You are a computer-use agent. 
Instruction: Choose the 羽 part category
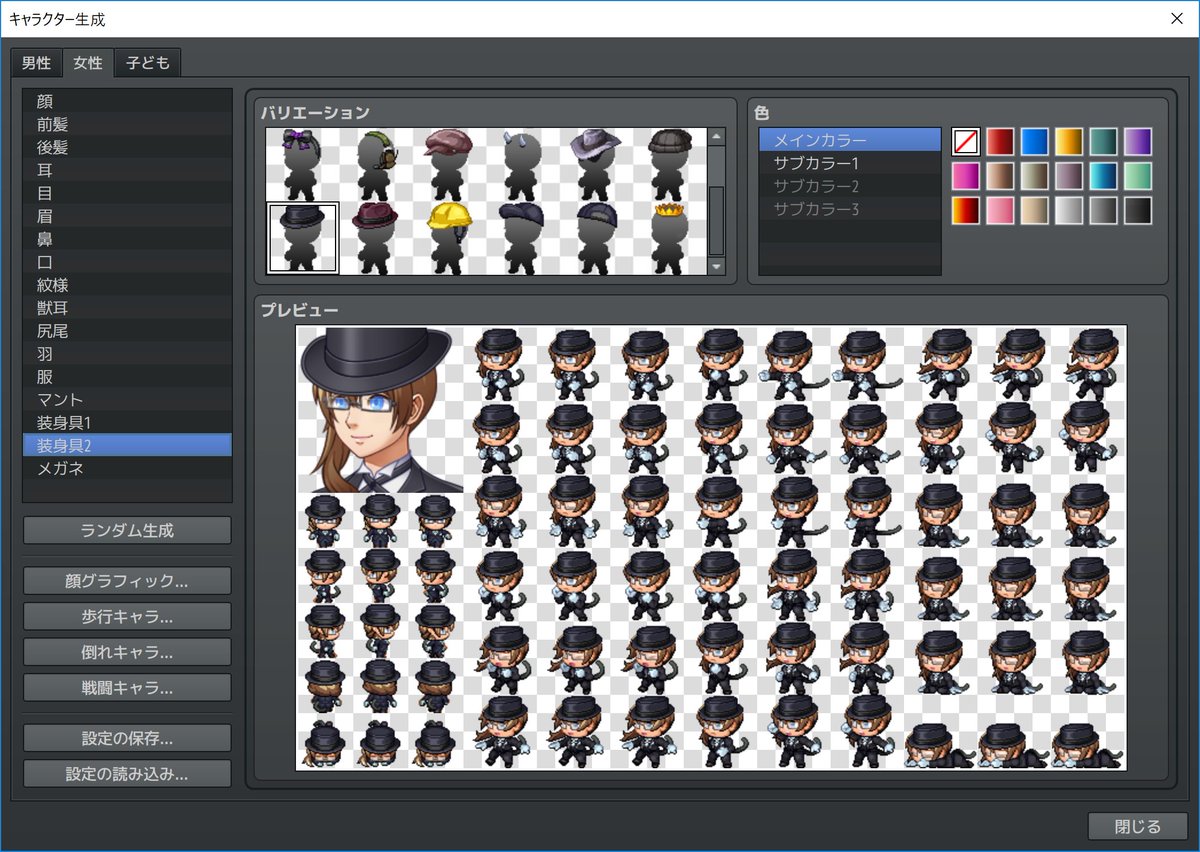[x=127, y=354]
